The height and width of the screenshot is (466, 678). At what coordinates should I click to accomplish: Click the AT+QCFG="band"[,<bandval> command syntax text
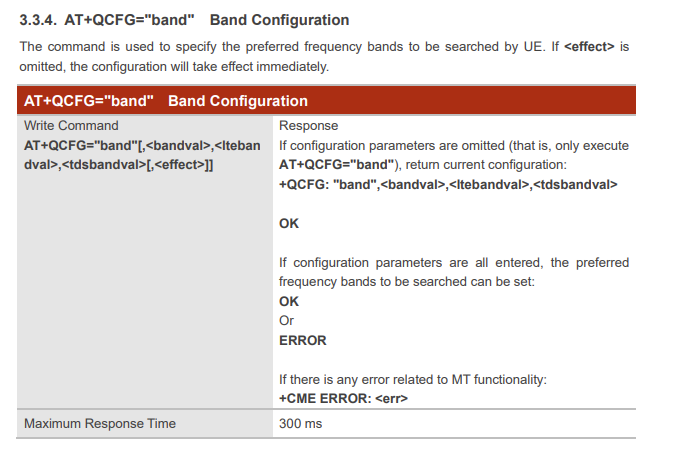pos(142,145)
